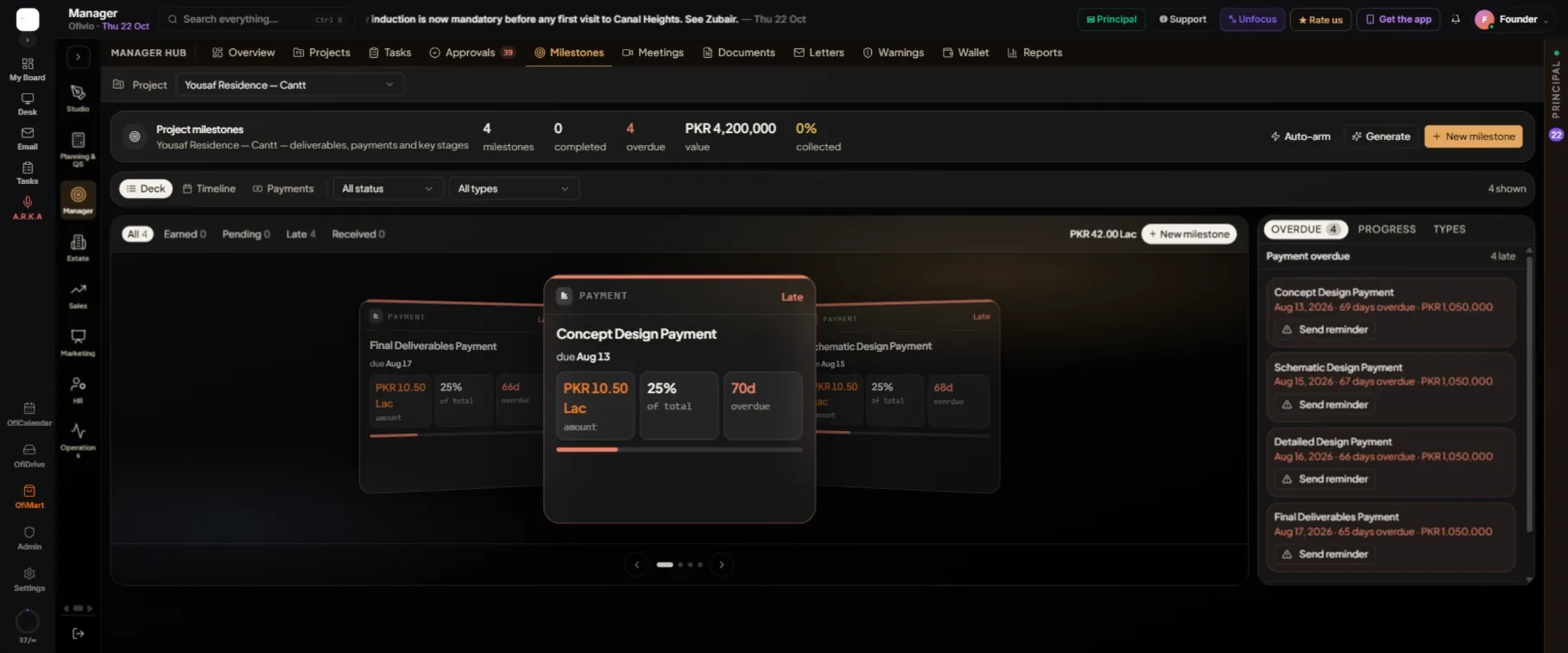Viewport: 1568px width, 653px height.
Task: Open the Approvals tab
Action: [471, 53]
